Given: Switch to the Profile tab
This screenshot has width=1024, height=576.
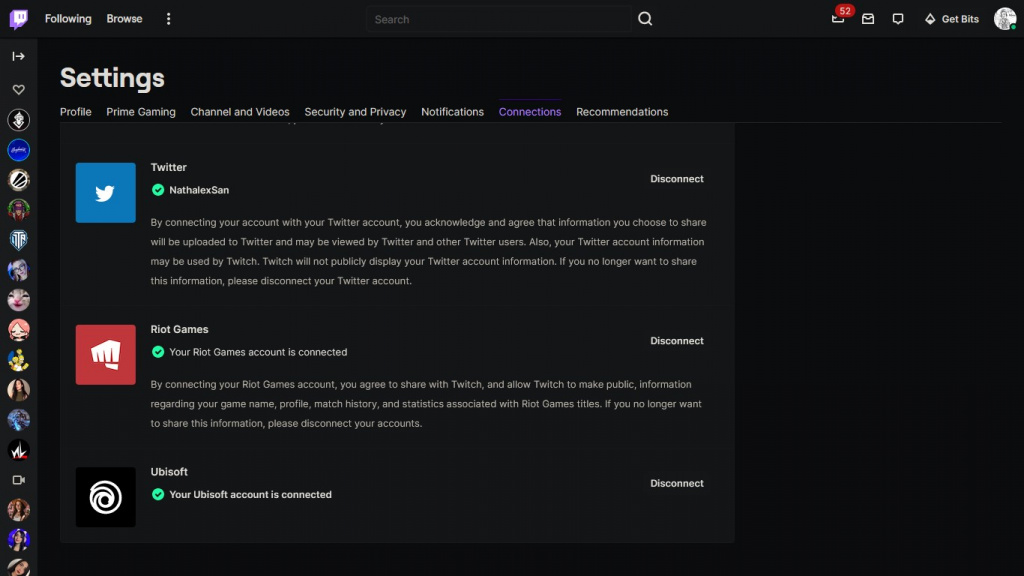Looking at the screenshot, I should (x=76, y=112).
